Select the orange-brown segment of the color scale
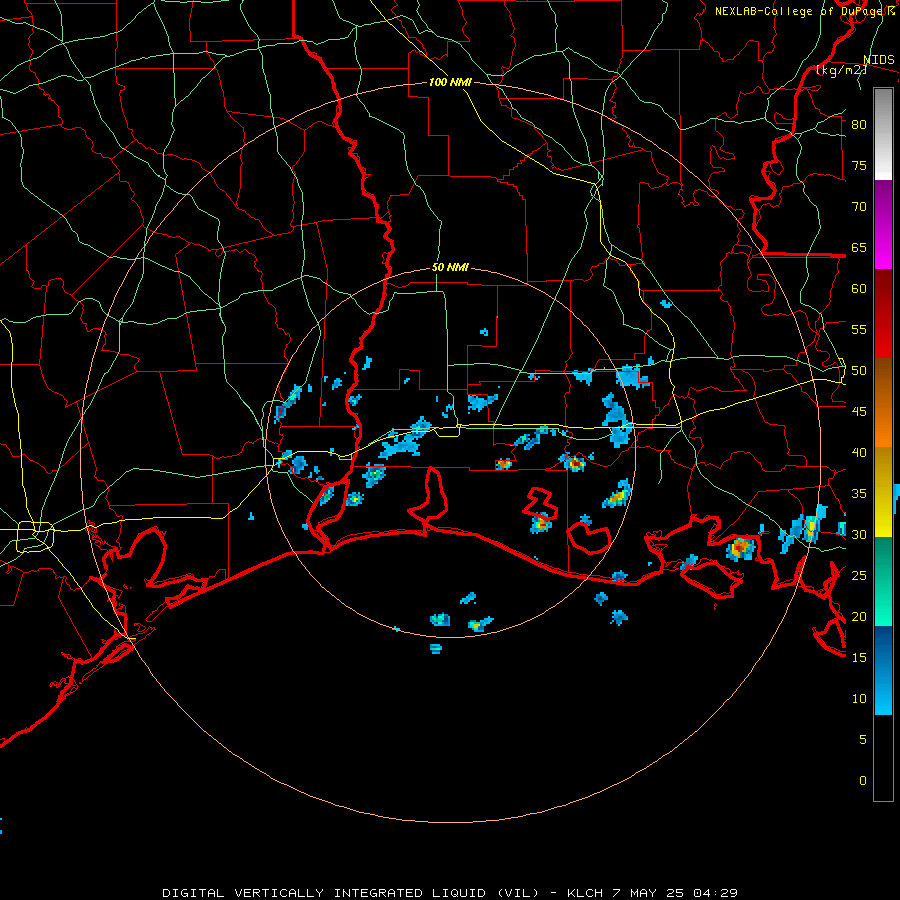Image resolution: width=900 pixels, height=900 pixels. (883, 403)
